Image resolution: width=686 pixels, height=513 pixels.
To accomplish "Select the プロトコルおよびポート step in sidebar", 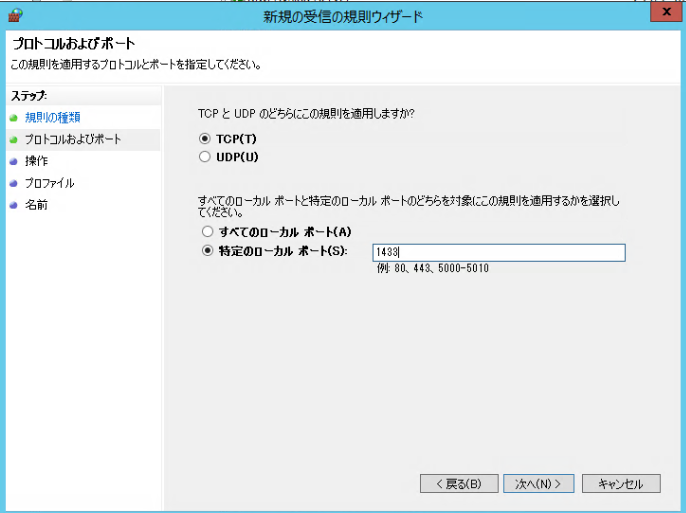I will [73, 139].
